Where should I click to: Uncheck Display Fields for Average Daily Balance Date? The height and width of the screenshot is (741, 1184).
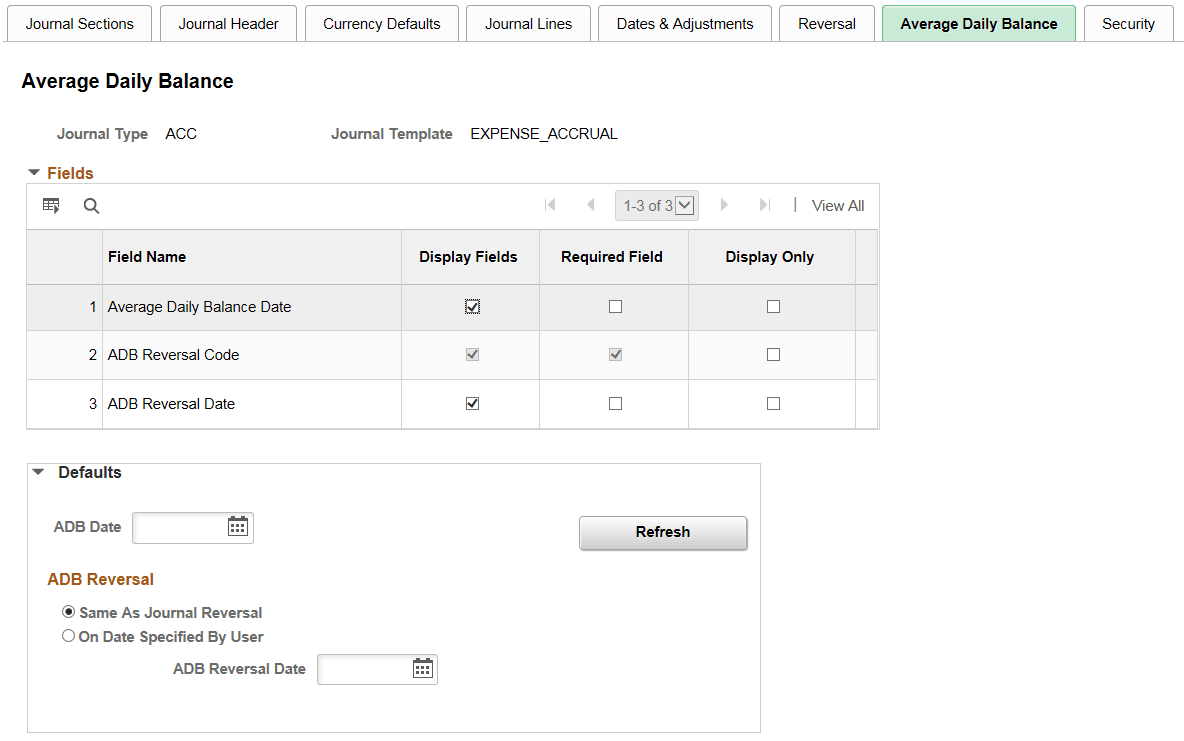[472, 307]
